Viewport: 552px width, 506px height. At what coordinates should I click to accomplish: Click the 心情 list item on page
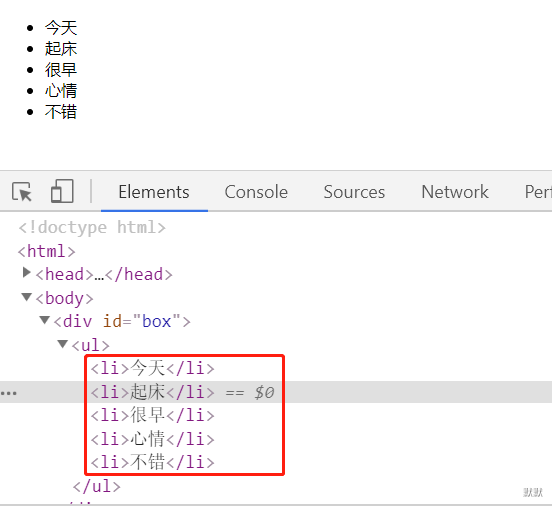click(x=61, y=91)
